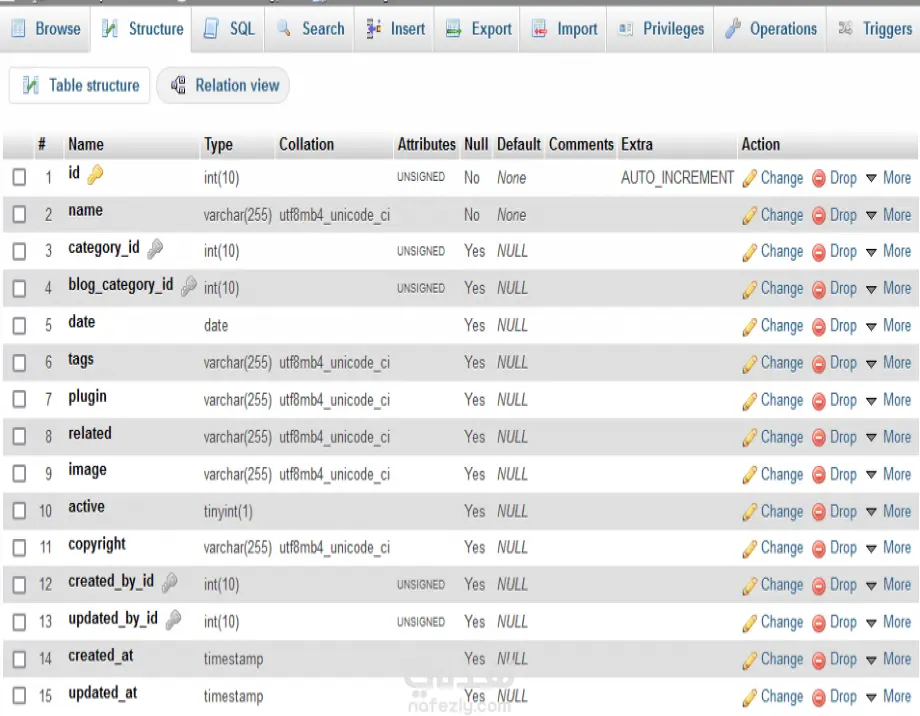The image size is (920, 716).
Task: Click the pencil Change icon for updated_at row
Action: (749, 697)
